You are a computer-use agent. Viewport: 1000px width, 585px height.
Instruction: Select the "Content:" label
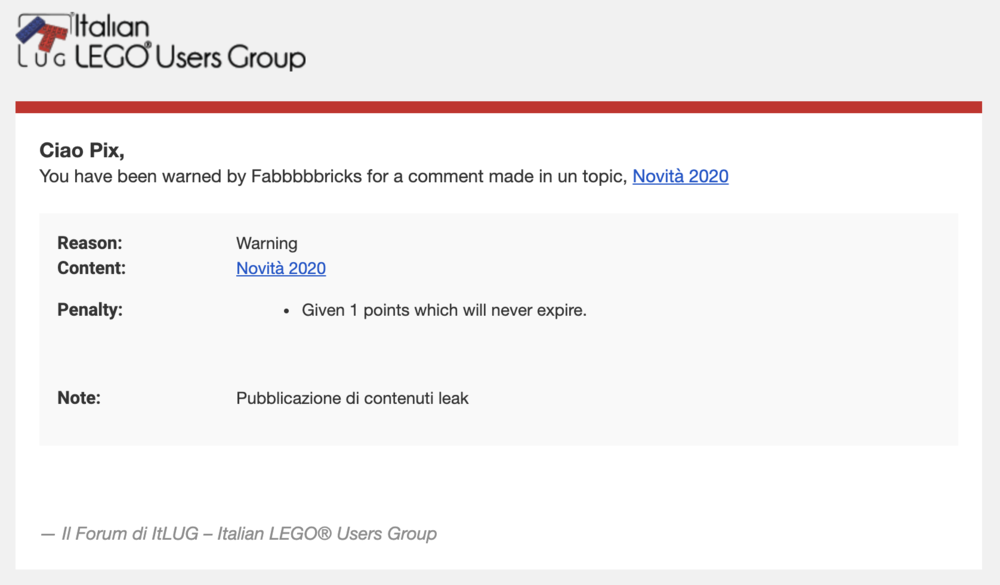point(91,268)
